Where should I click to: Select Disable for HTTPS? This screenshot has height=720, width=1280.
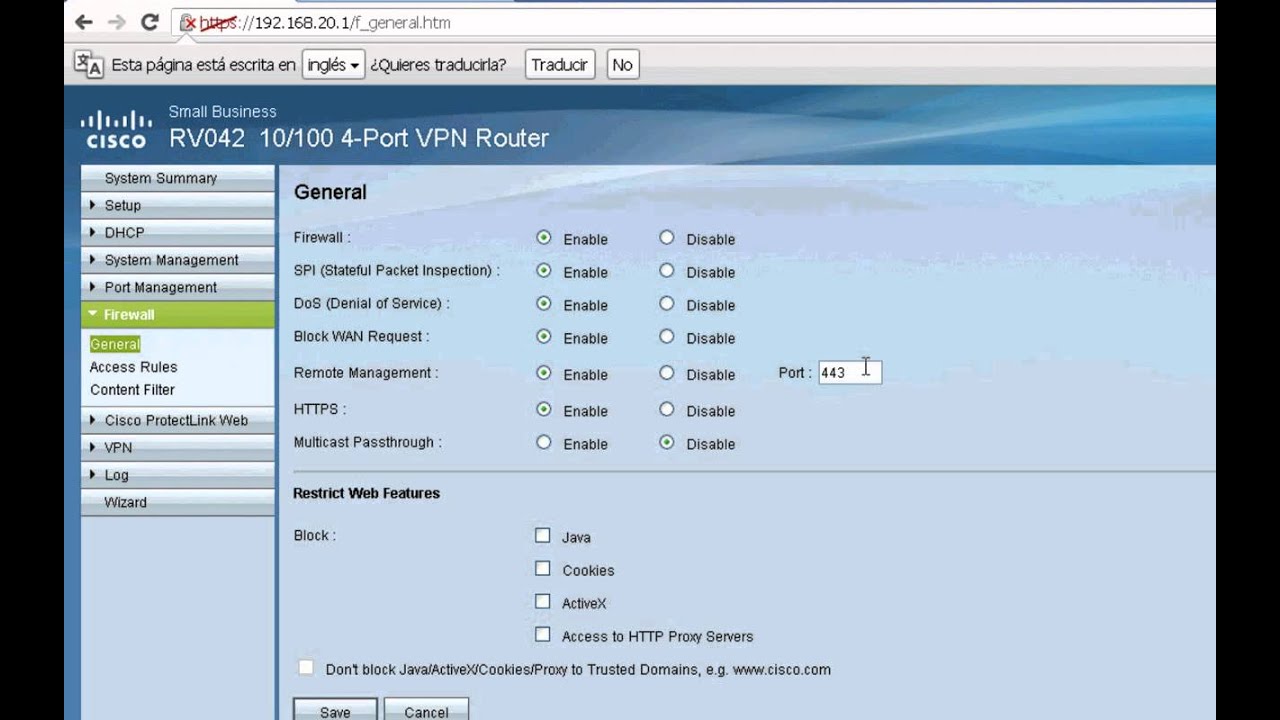667,409
